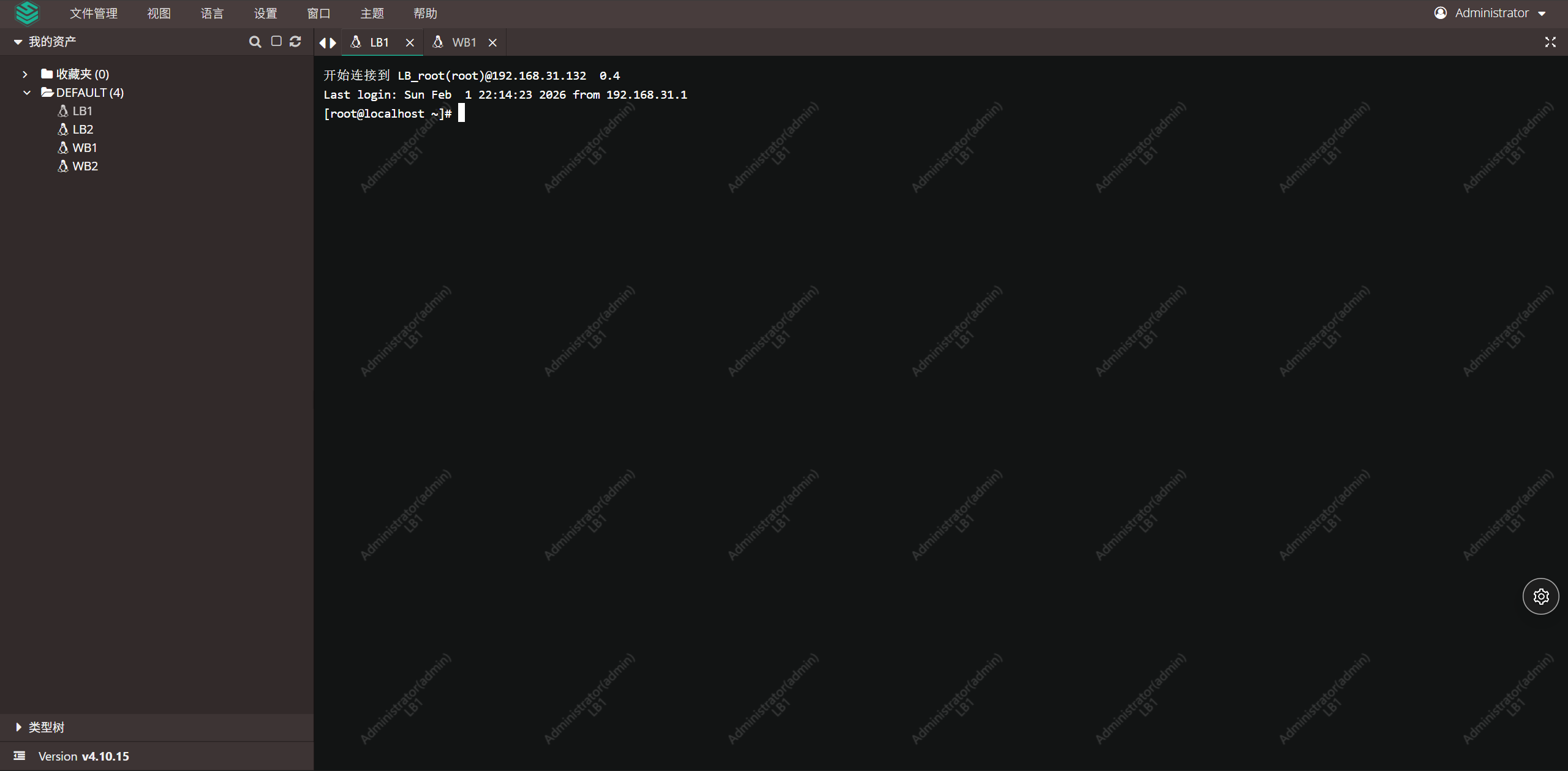Screen dimensions: 1568x771
Task: Open the Administrator user dropdown
Action: pos(1489,13)
